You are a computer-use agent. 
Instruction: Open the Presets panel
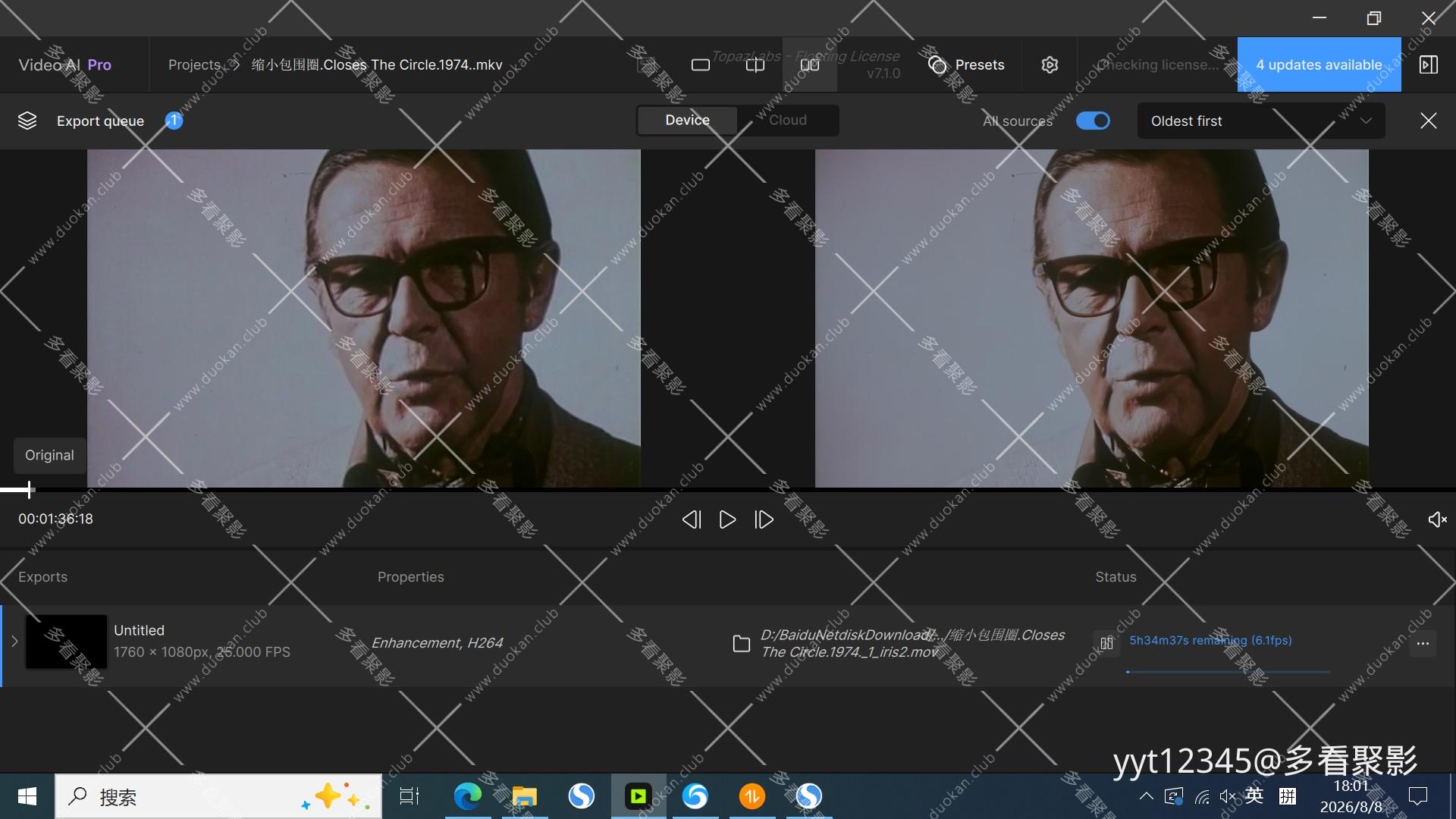(966, 65)
